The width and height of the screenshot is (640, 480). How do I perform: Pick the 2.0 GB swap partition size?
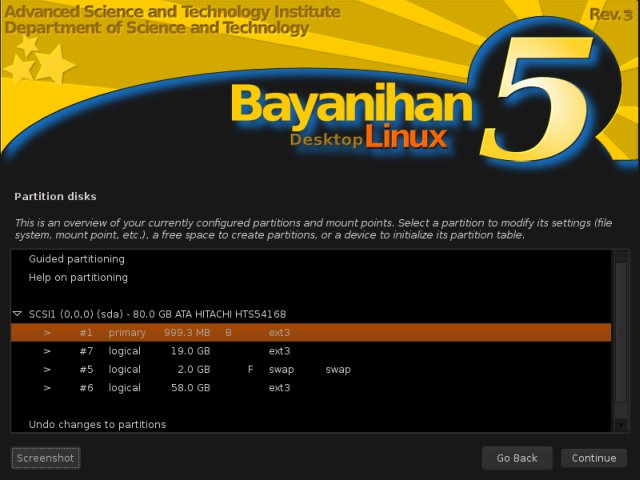click(195, 369)
